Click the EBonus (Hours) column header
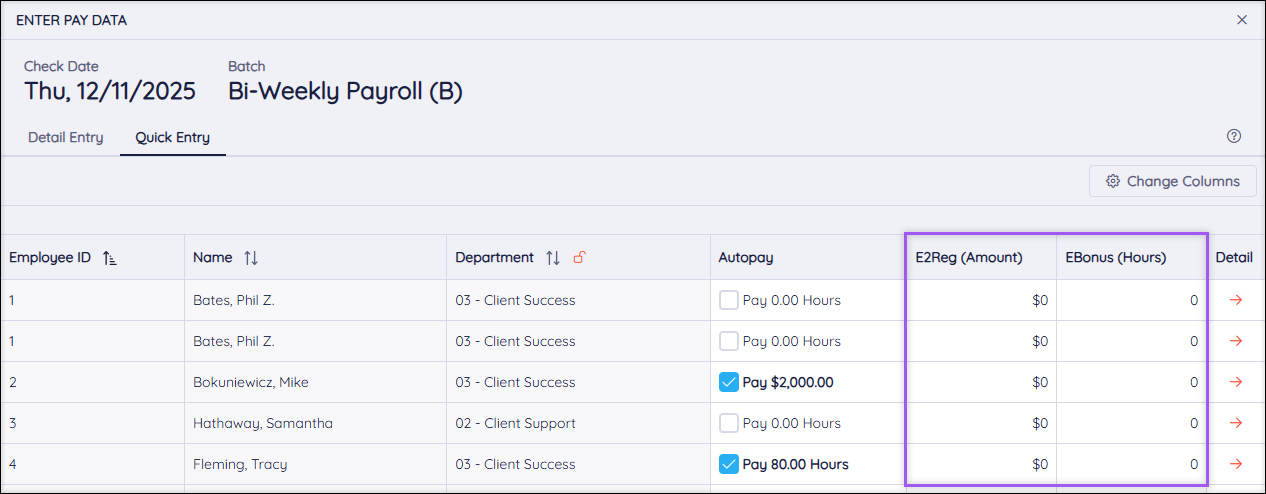This screenshot has width=1266, height=494. click(1116, 257)
